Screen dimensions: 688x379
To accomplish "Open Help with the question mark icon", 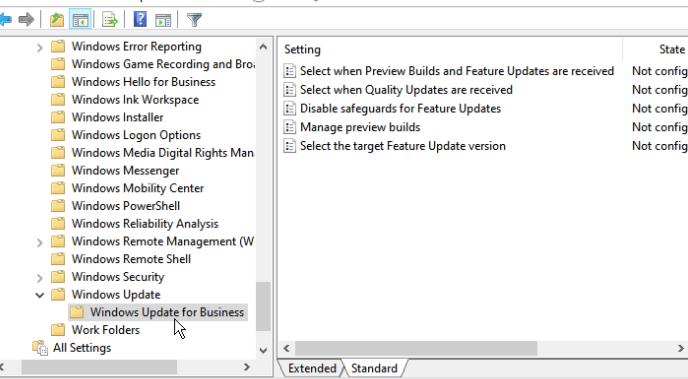I will [x=140, y=20].
